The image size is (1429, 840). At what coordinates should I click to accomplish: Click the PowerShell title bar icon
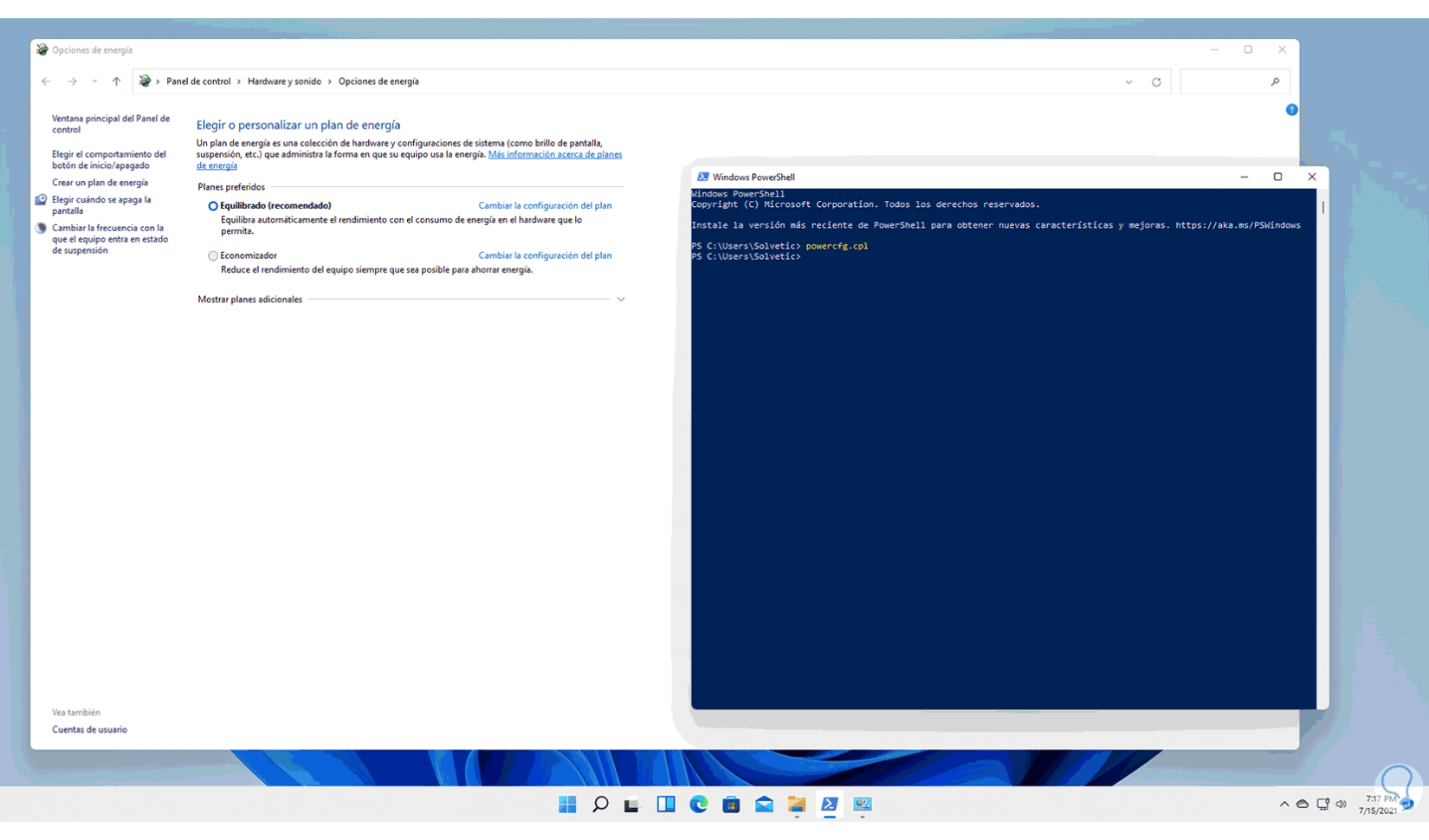[702, 177]
